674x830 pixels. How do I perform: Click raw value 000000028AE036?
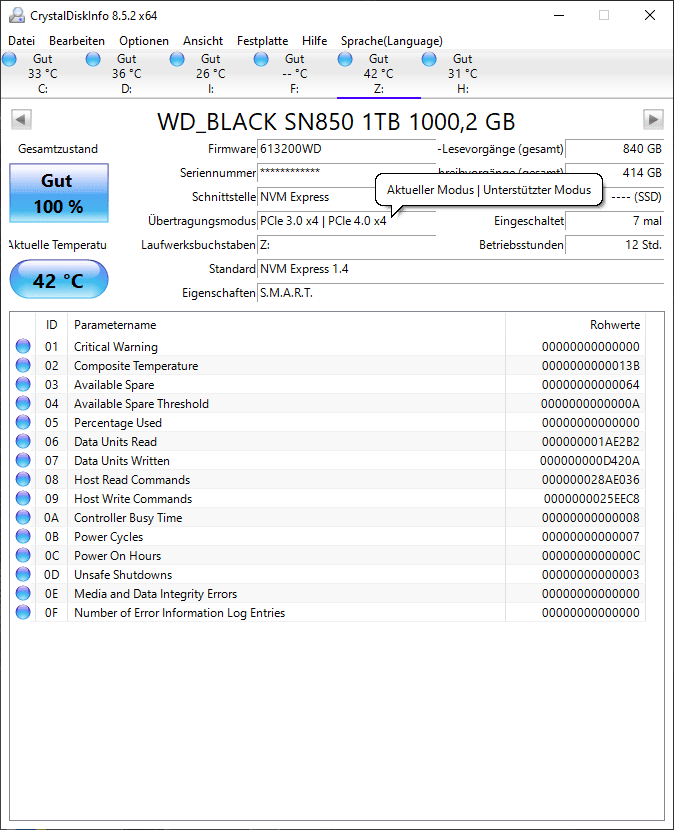[x=590, y=480]
